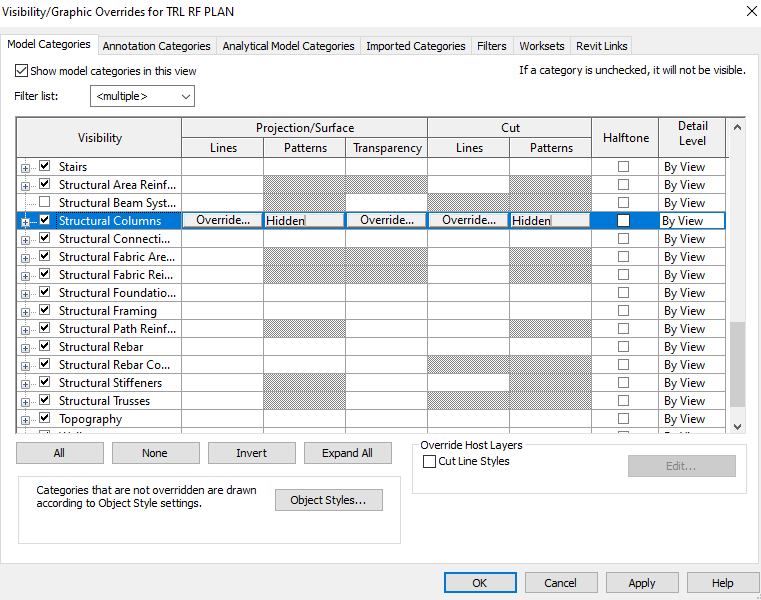Open Object Styles settings
The width and height of the screenshot is (761, 600).
[329, 500]
